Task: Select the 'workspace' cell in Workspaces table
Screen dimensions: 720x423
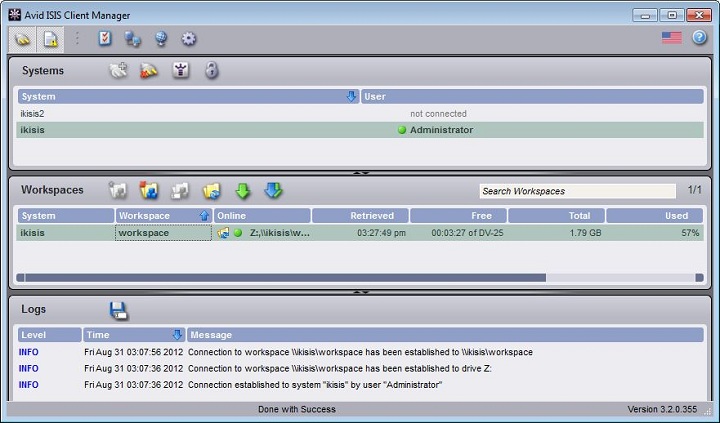Action: tap(163, 233)
